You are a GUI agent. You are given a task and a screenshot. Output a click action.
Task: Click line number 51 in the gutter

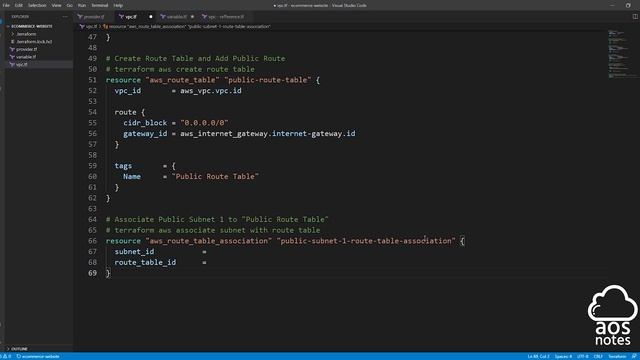point(93,80)
